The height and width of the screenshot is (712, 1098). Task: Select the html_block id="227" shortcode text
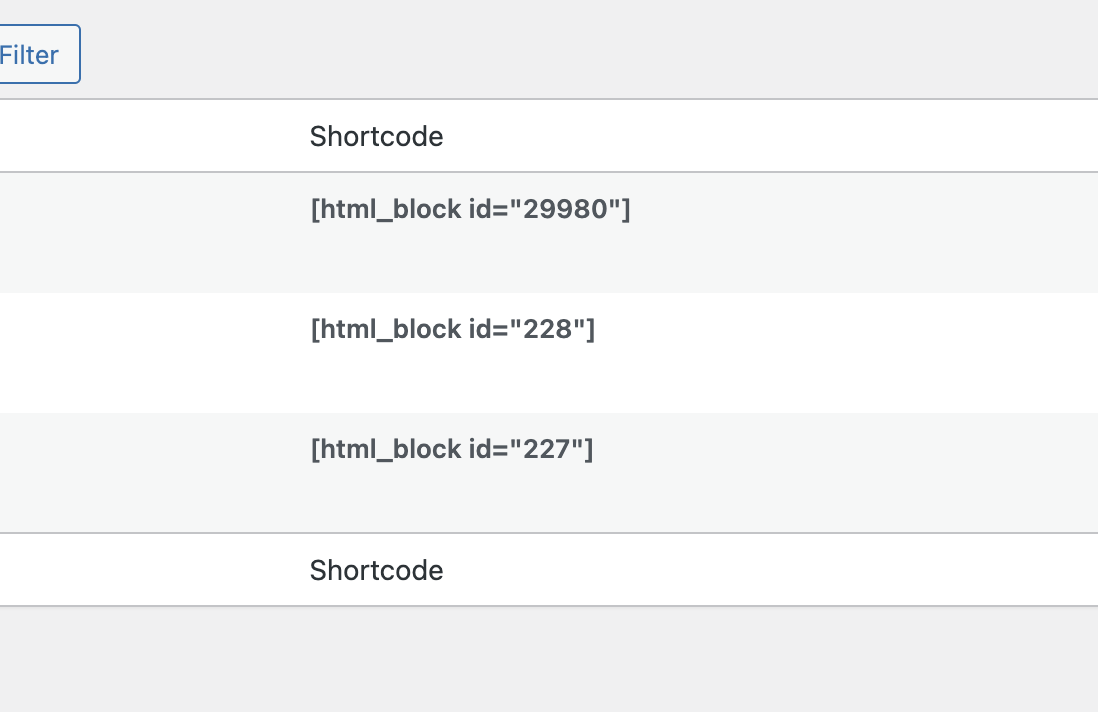pos(451,449)
